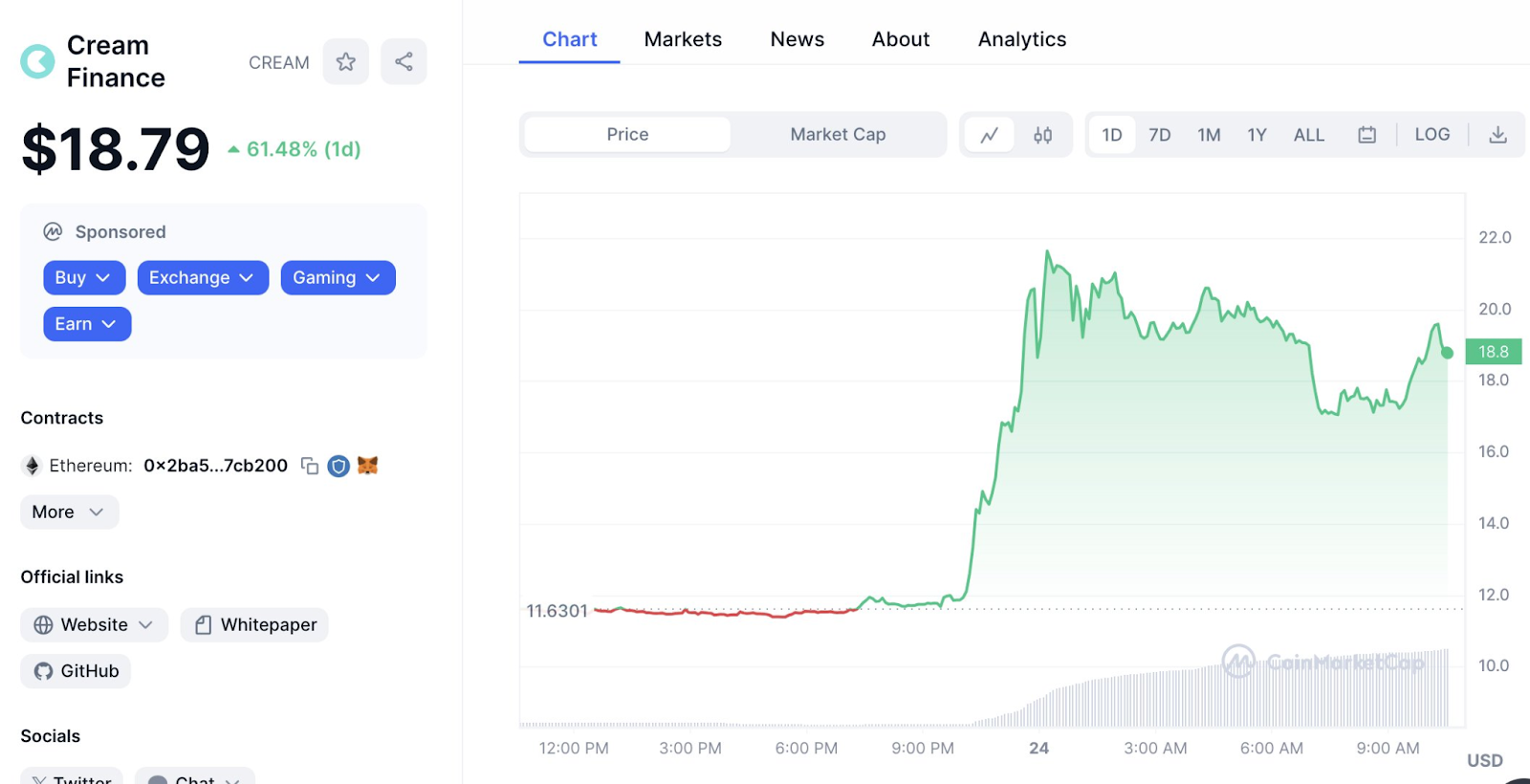Open the Whitepaper link

click(x=255, y=625)
